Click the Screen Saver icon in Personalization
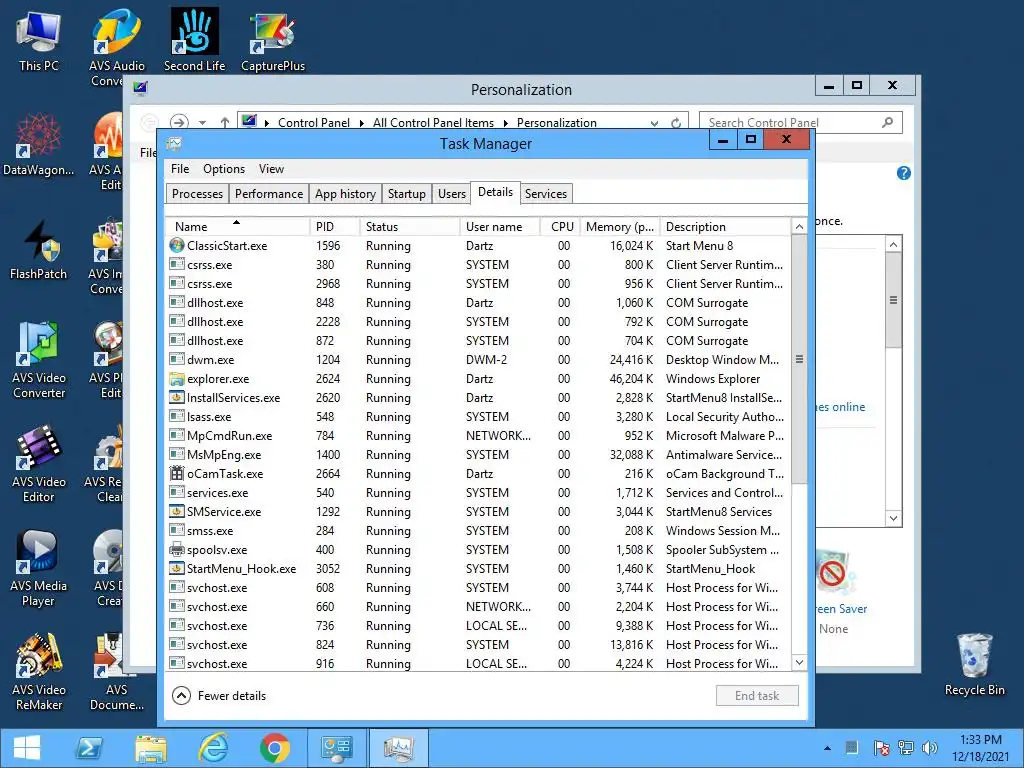This screenshot has width=1024, height=768. [x=833, y=575]
